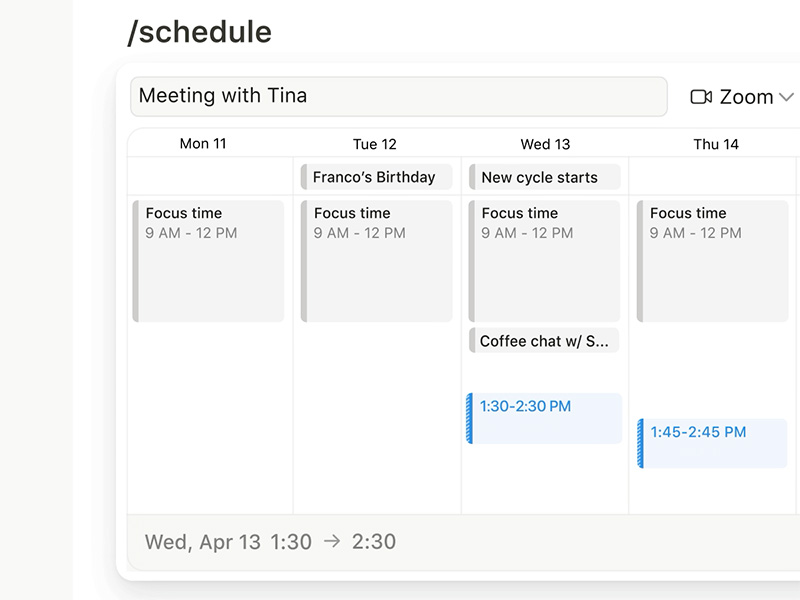Click the arrow between start and end times
The height and width of the screenshot is (600, 800).
click(332, 542)
